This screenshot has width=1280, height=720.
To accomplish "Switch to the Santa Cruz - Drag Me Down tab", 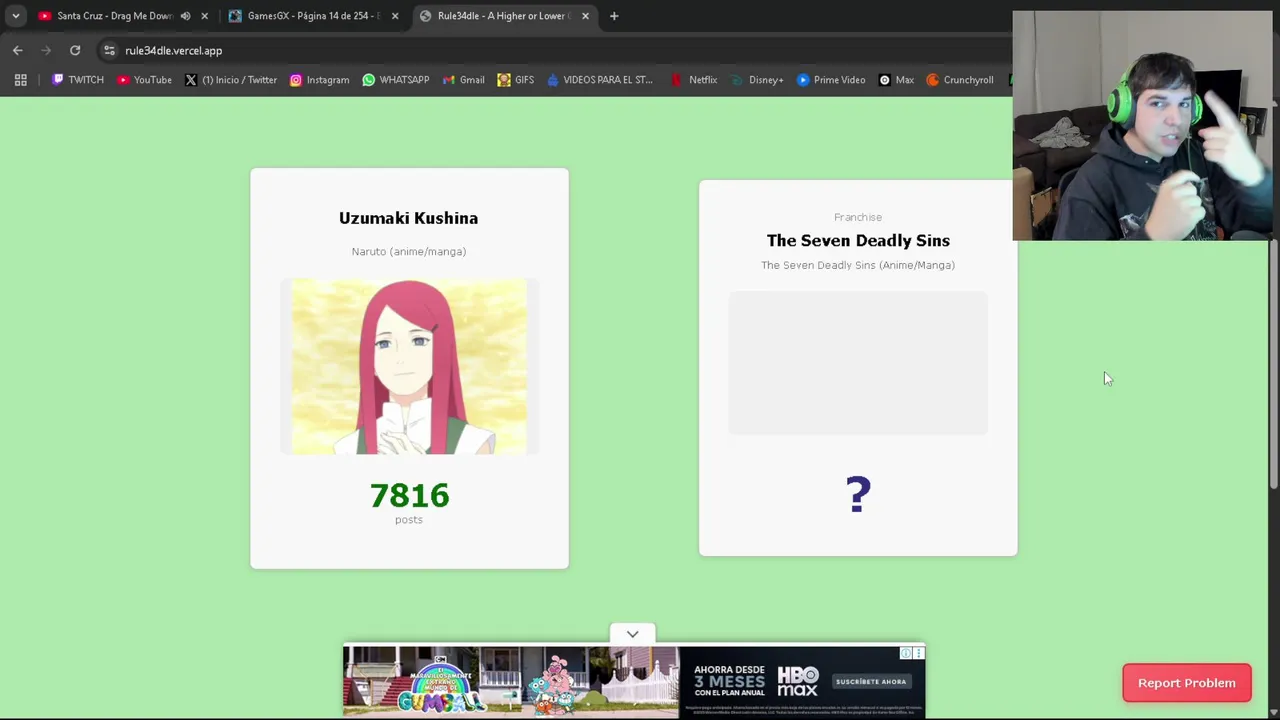I will coord(115,16).
